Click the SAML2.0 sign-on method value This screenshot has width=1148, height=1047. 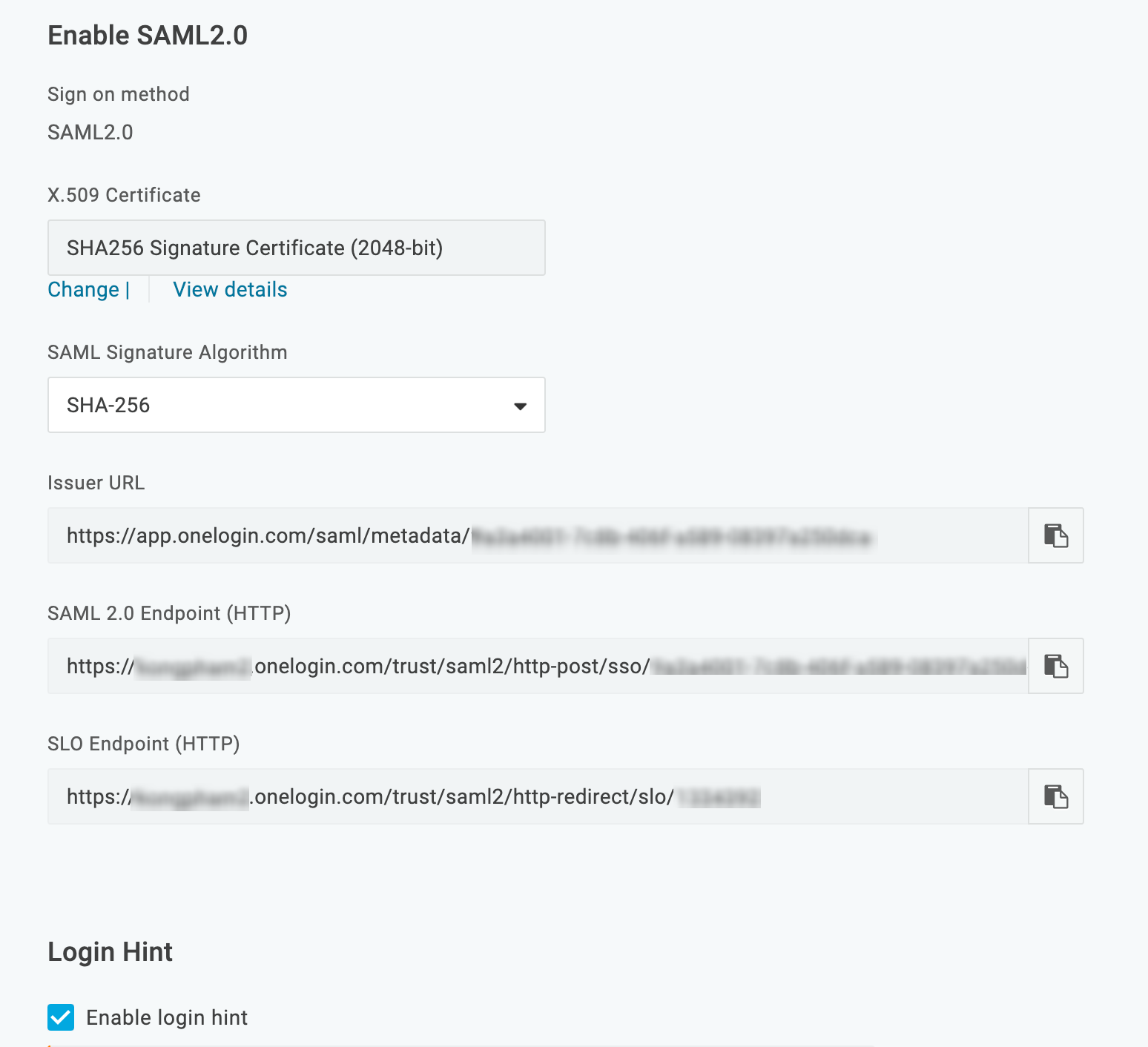point(90,132)
